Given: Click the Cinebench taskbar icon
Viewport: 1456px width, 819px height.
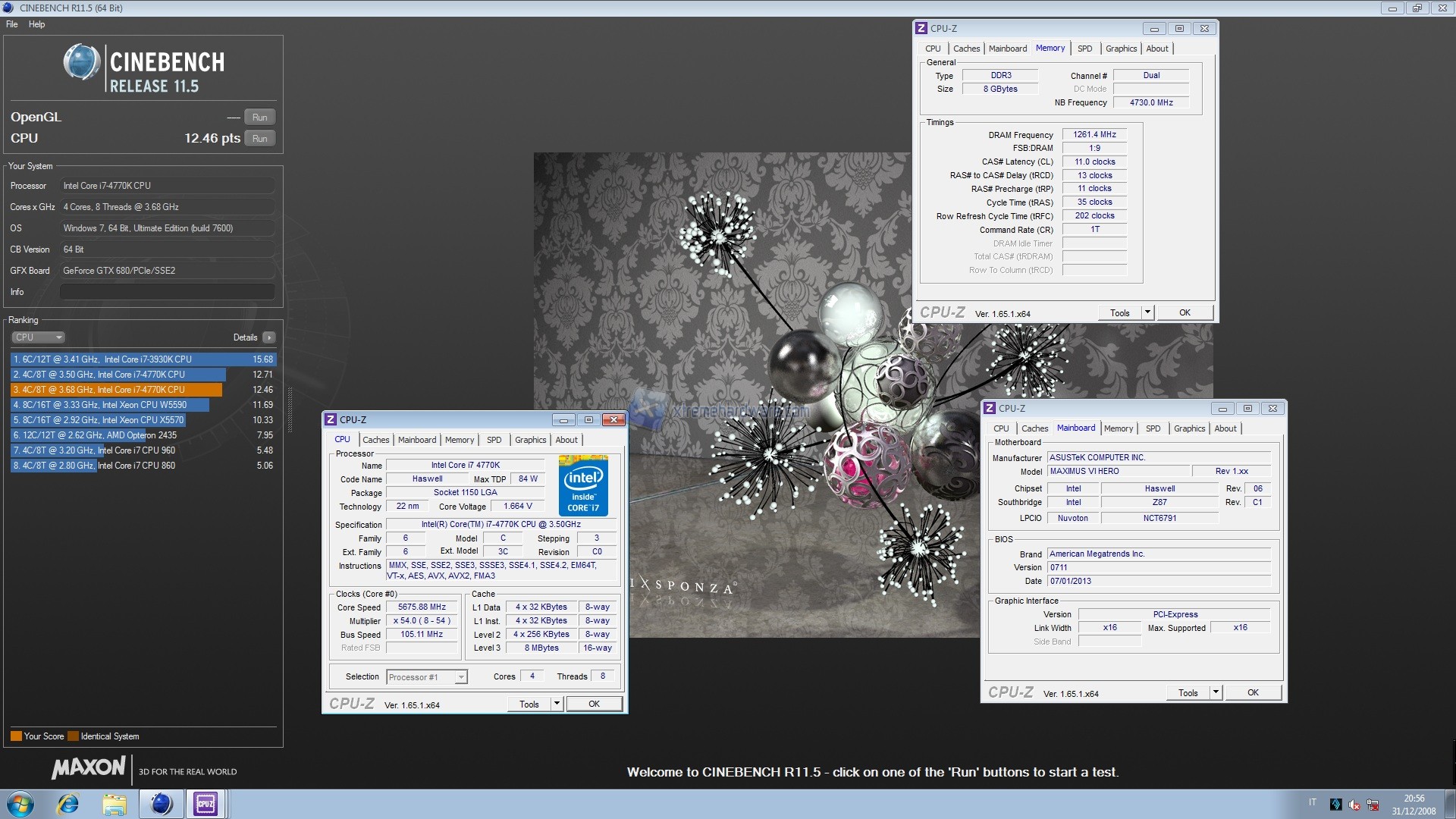Looking at the screenshot, I should [x=161, y=804].
